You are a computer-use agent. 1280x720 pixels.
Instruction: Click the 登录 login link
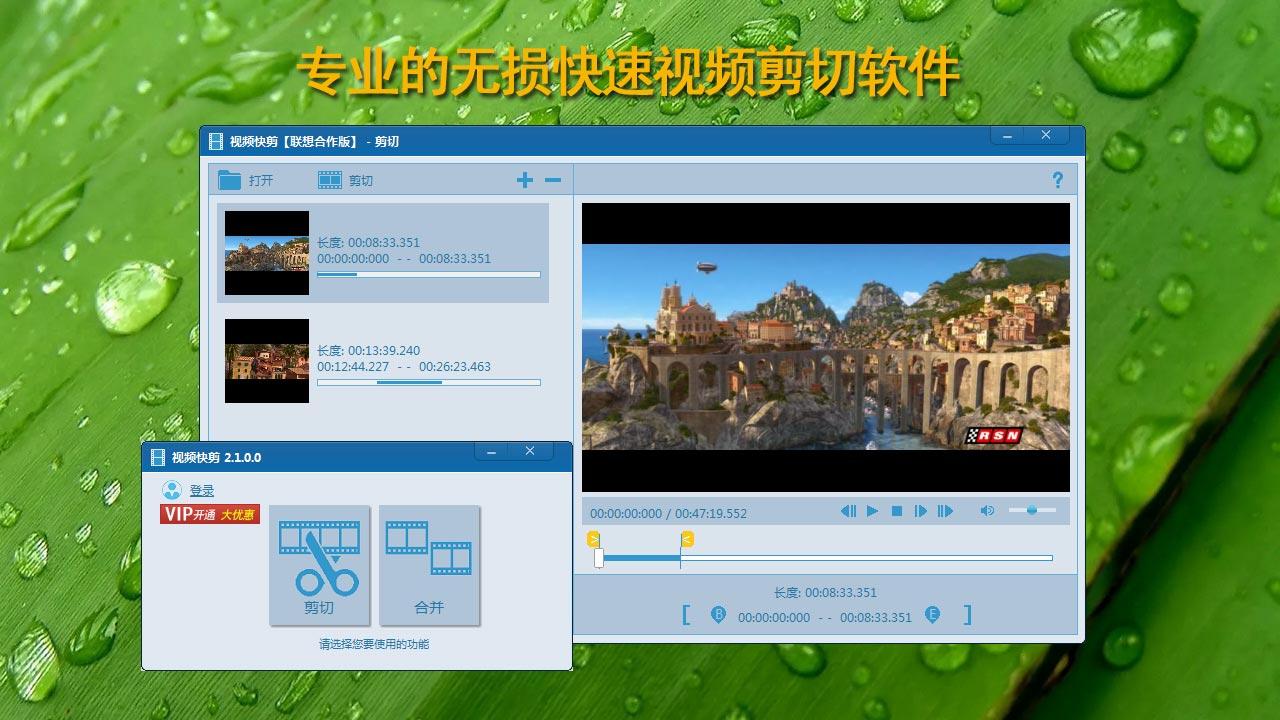pos(202,490)
